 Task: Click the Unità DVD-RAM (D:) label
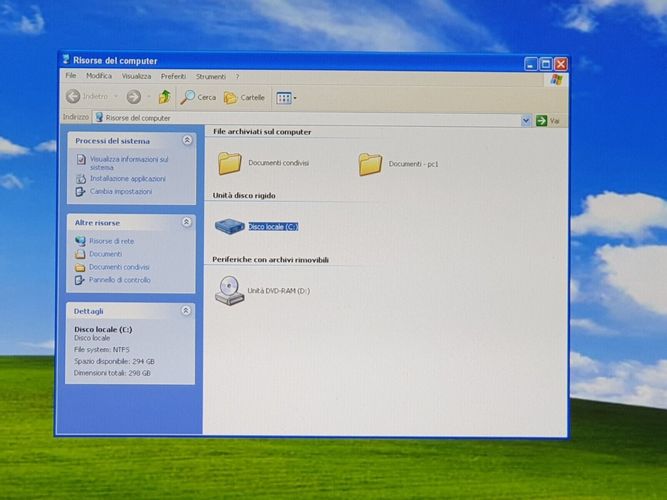279,291
